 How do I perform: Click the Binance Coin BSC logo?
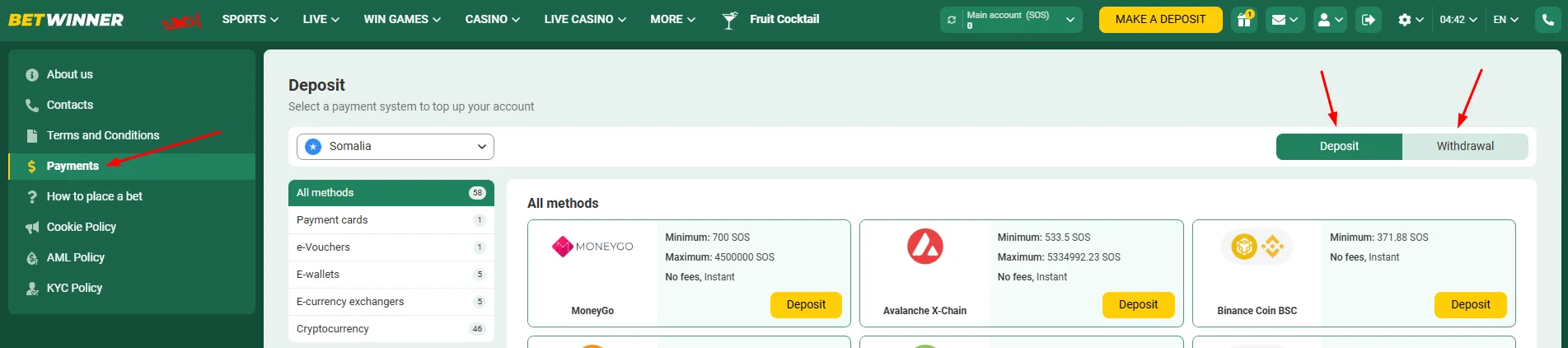(1257, 247)
